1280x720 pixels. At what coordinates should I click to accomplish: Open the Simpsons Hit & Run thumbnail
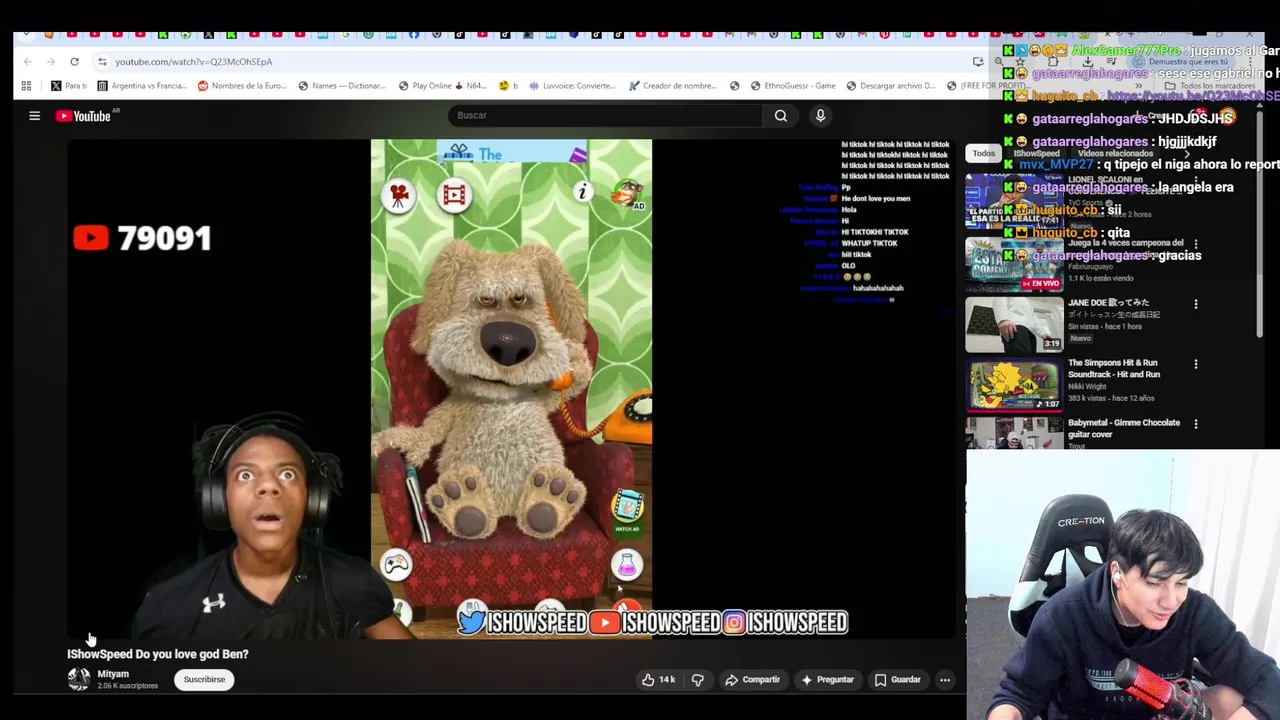coord(1014,383)
